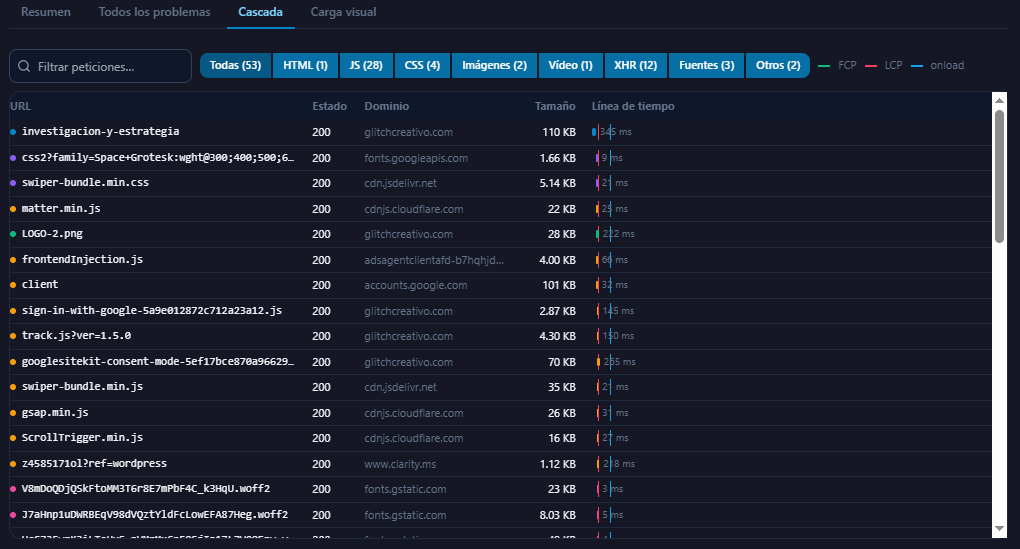Filter requests by JS (28)
The width and height of the screenshot is (1020, 549).
pyautogui.click(x=366, y=66)
